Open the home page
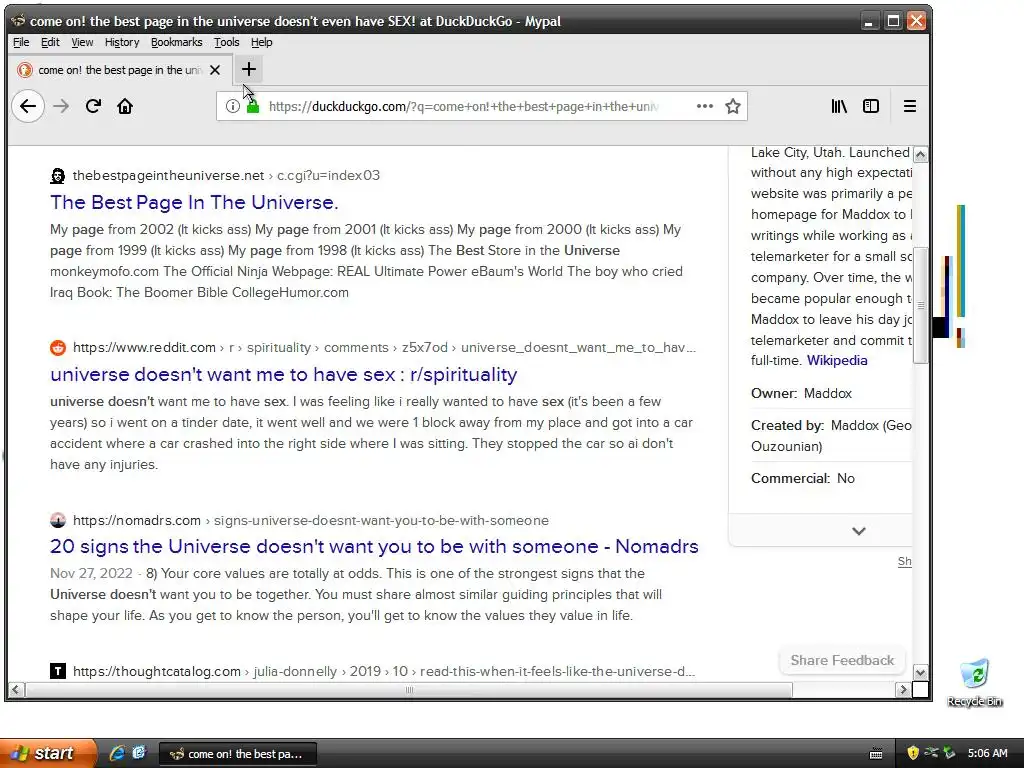The image size is (1024, 768). (x=125, y=106)
